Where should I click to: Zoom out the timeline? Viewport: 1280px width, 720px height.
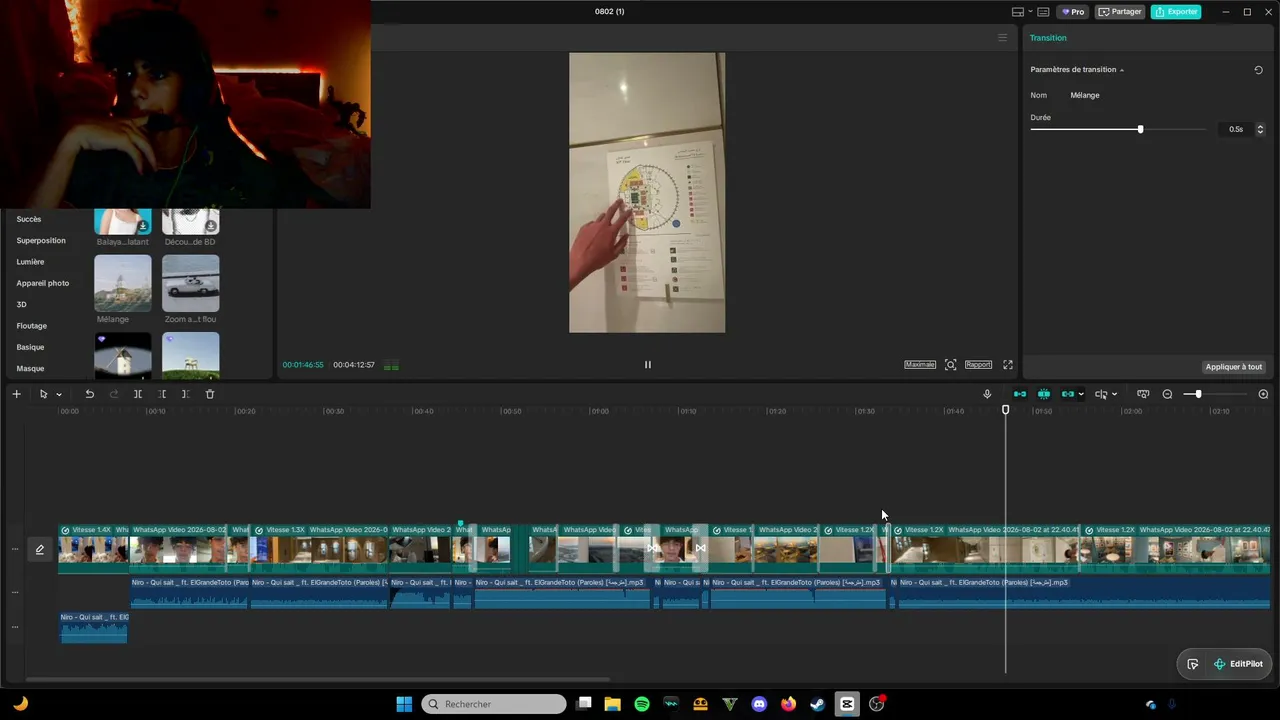click(1167, 394)
